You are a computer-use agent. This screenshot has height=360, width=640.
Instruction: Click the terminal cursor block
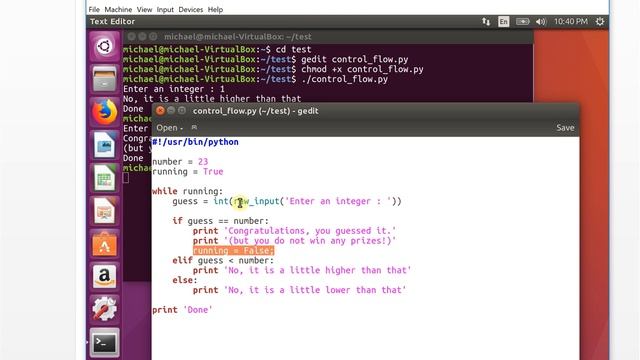(126, 178)
